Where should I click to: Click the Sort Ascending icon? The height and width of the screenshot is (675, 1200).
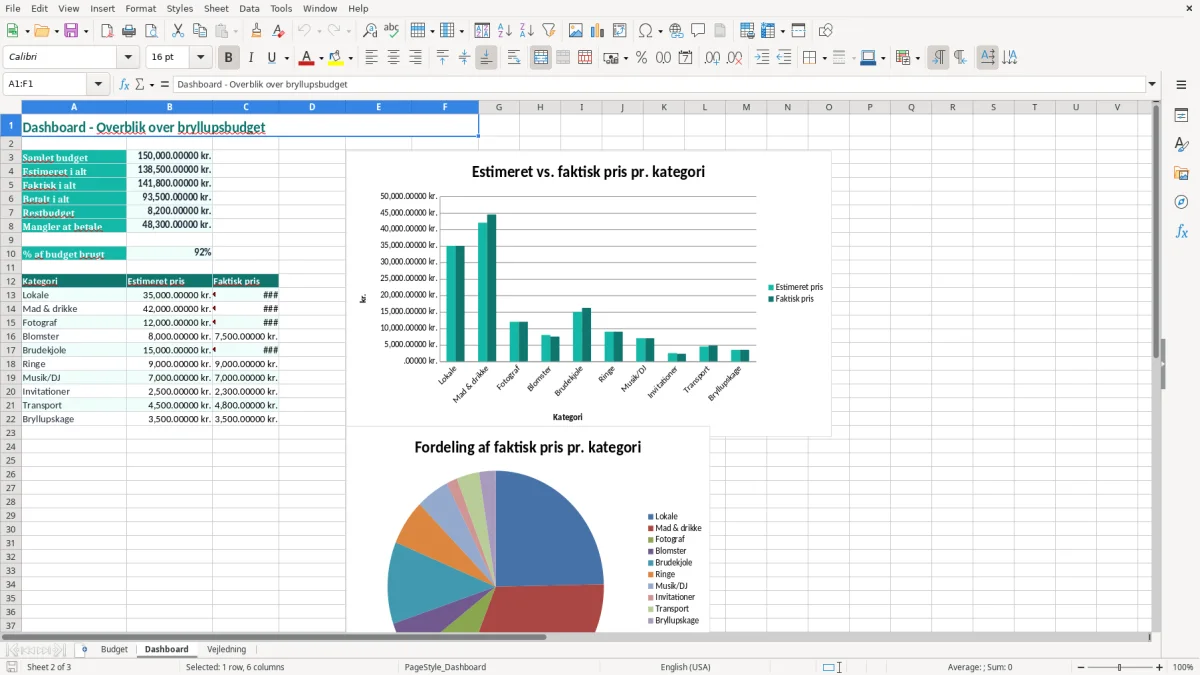point(505,31)
